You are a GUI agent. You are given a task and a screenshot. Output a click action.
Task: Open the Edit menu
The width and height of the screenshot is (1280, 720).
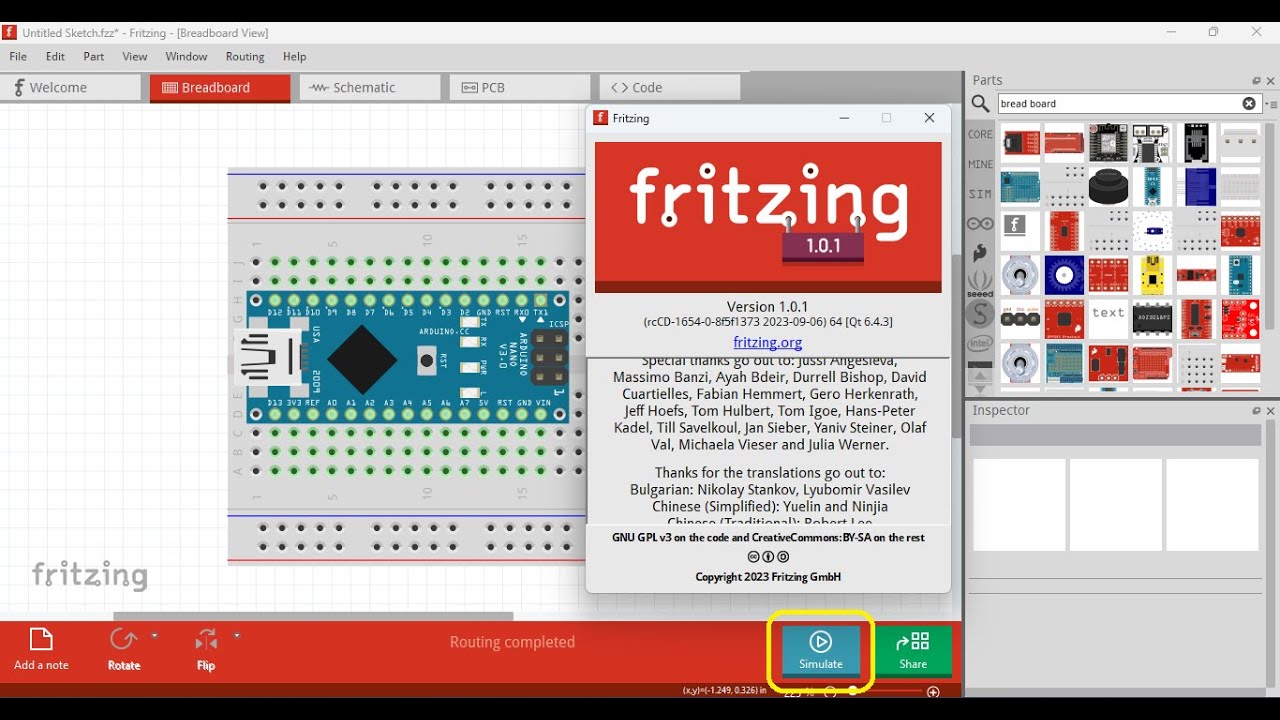pos(55,57)
